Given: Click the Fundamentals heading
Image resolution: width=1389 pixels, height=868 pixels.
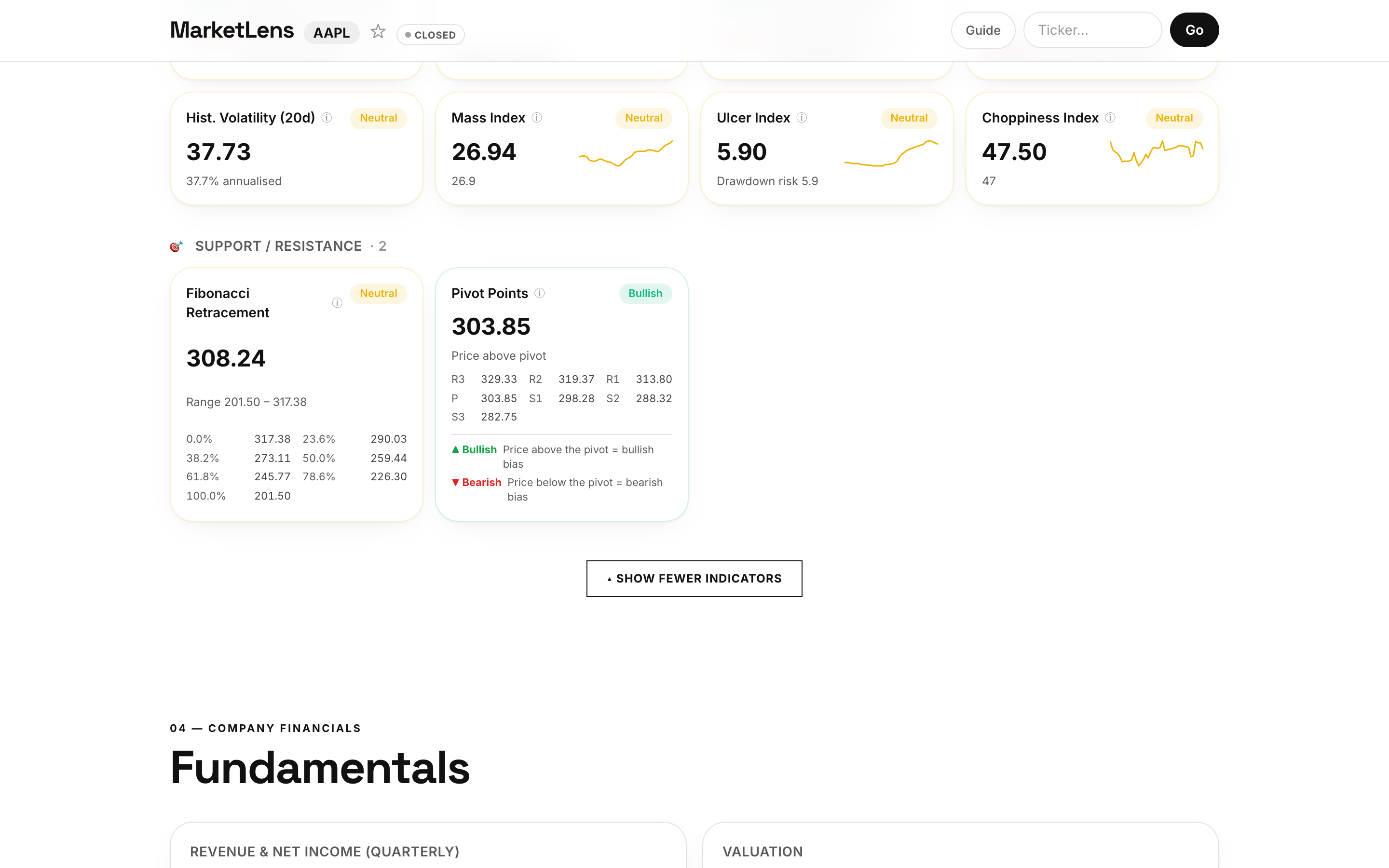Looking at the screenshot, I should (320, 768).
